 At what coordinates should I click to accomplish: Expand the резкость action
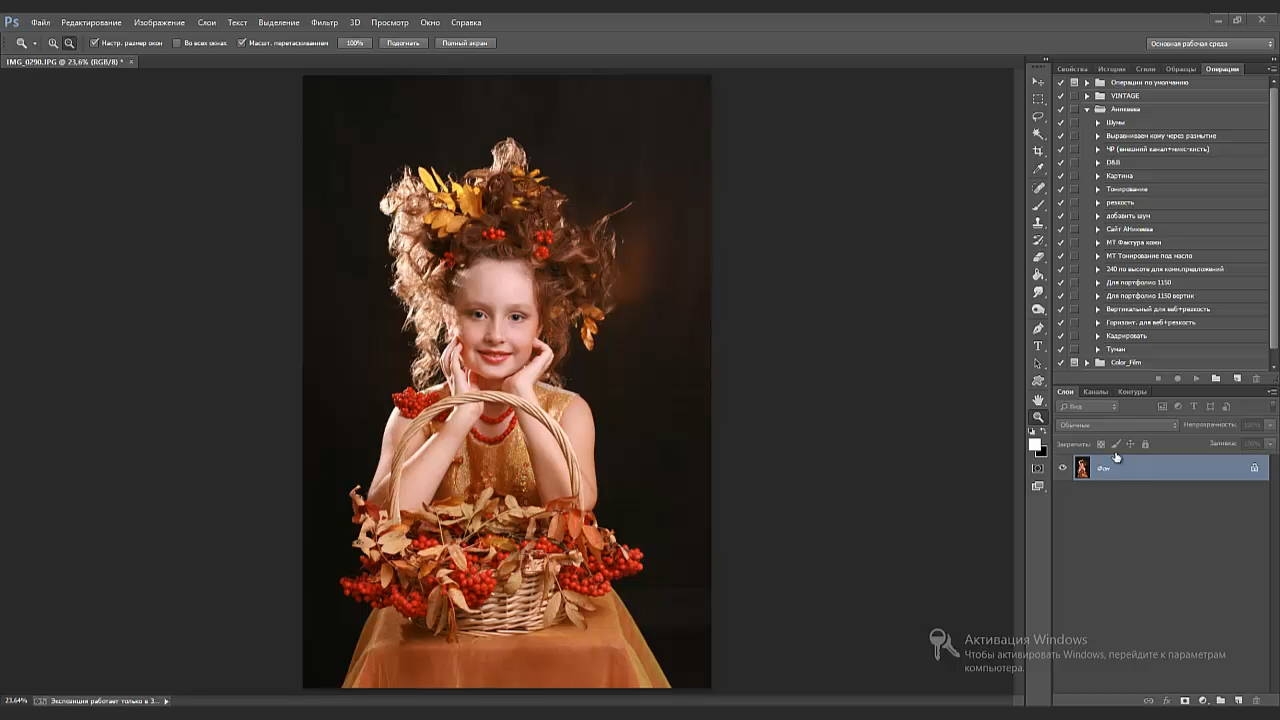tap(1097, 202)
